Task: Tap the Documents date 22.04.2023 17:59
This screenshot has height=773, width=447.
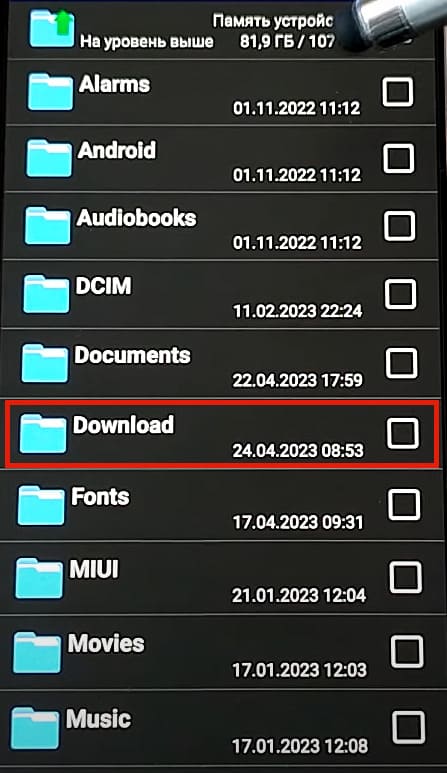Action: tap(298, 380)
